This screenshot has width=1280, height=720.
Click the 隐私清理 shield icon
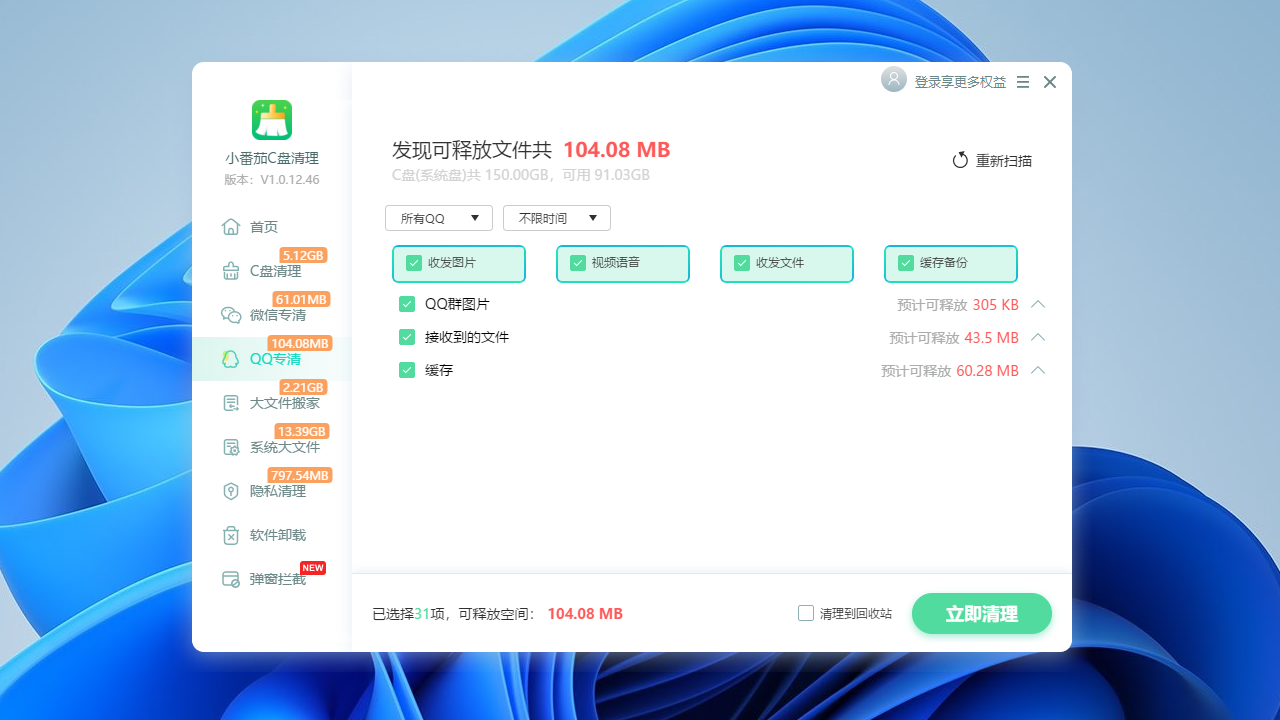(x=230, y=490)
